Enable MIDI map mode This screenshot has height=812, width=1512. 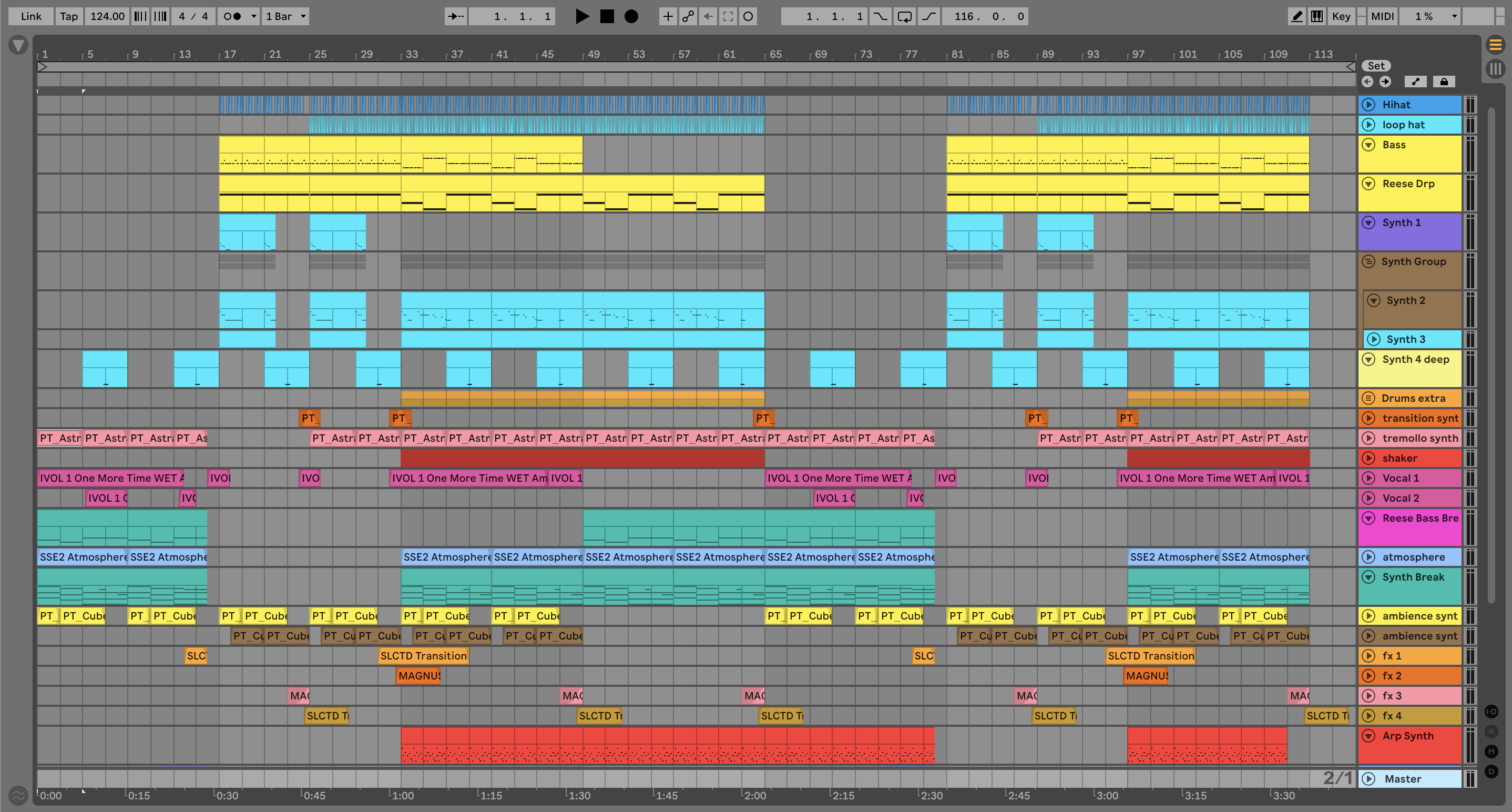(x=1382, y=16)
